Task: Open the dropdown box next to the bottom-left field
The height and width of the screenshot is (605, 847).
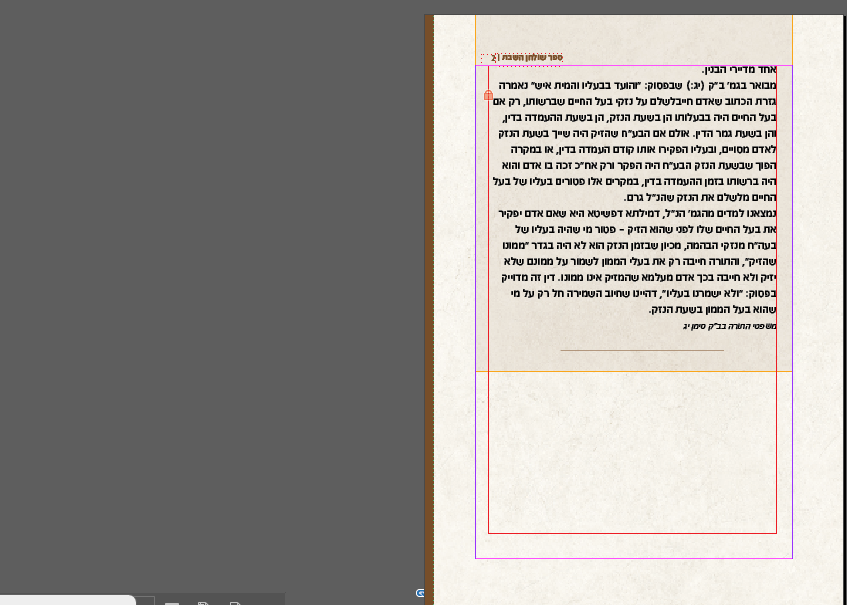Action: (145, 601)
